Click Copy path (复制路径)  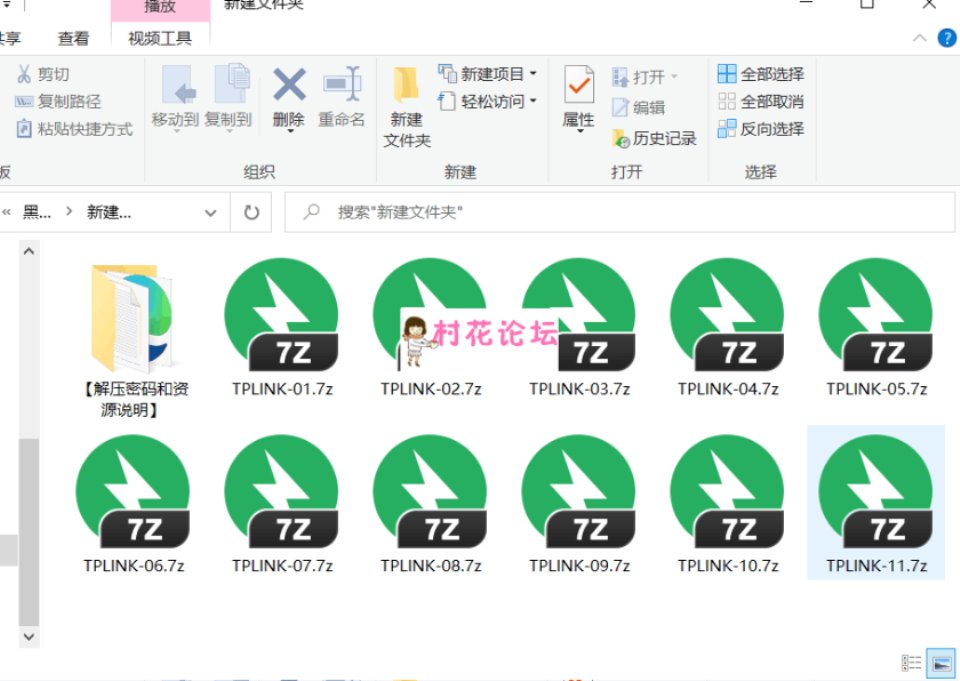58,102
